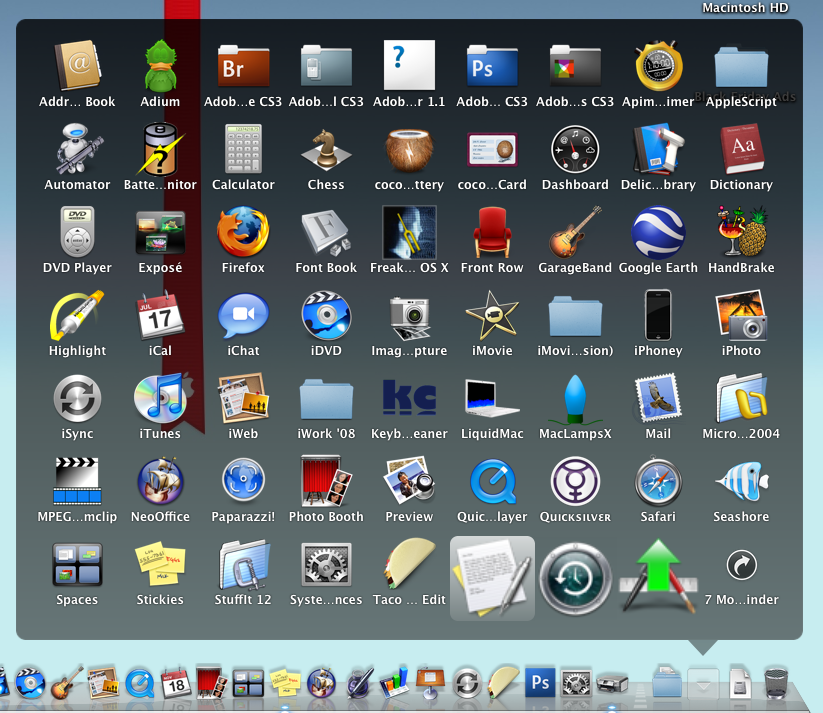Click the Applications stack arrow in Dock
823x713 pixels.
[x=703, y=683]
